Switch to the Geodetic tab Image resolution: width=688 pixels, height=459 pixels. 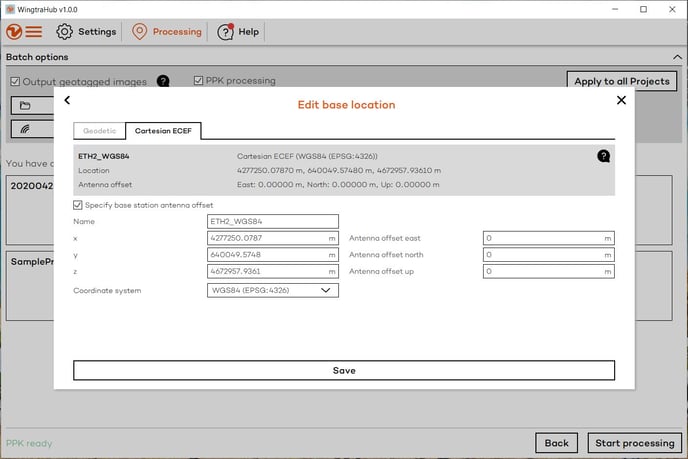click(99, 131)
